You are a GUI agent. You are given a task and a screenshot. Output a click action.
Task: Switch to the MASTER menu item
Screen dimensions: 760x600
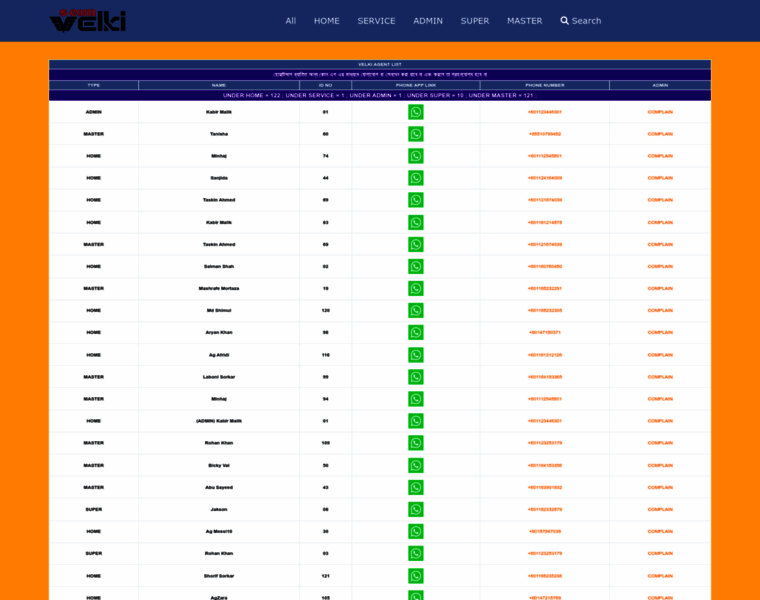click(x=524, y=20)
